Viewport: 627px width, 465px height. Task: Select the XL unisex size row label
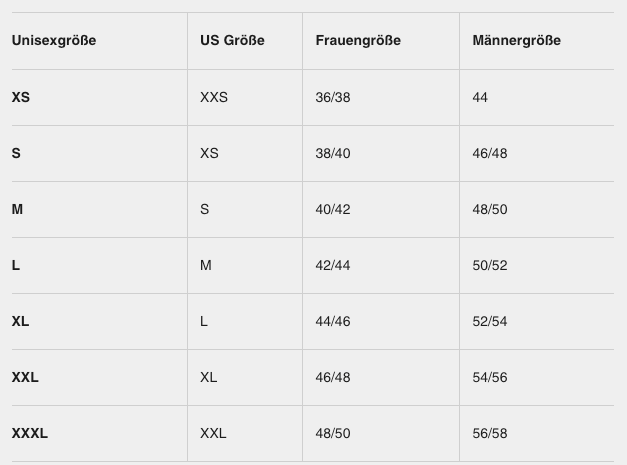point(21,322)
